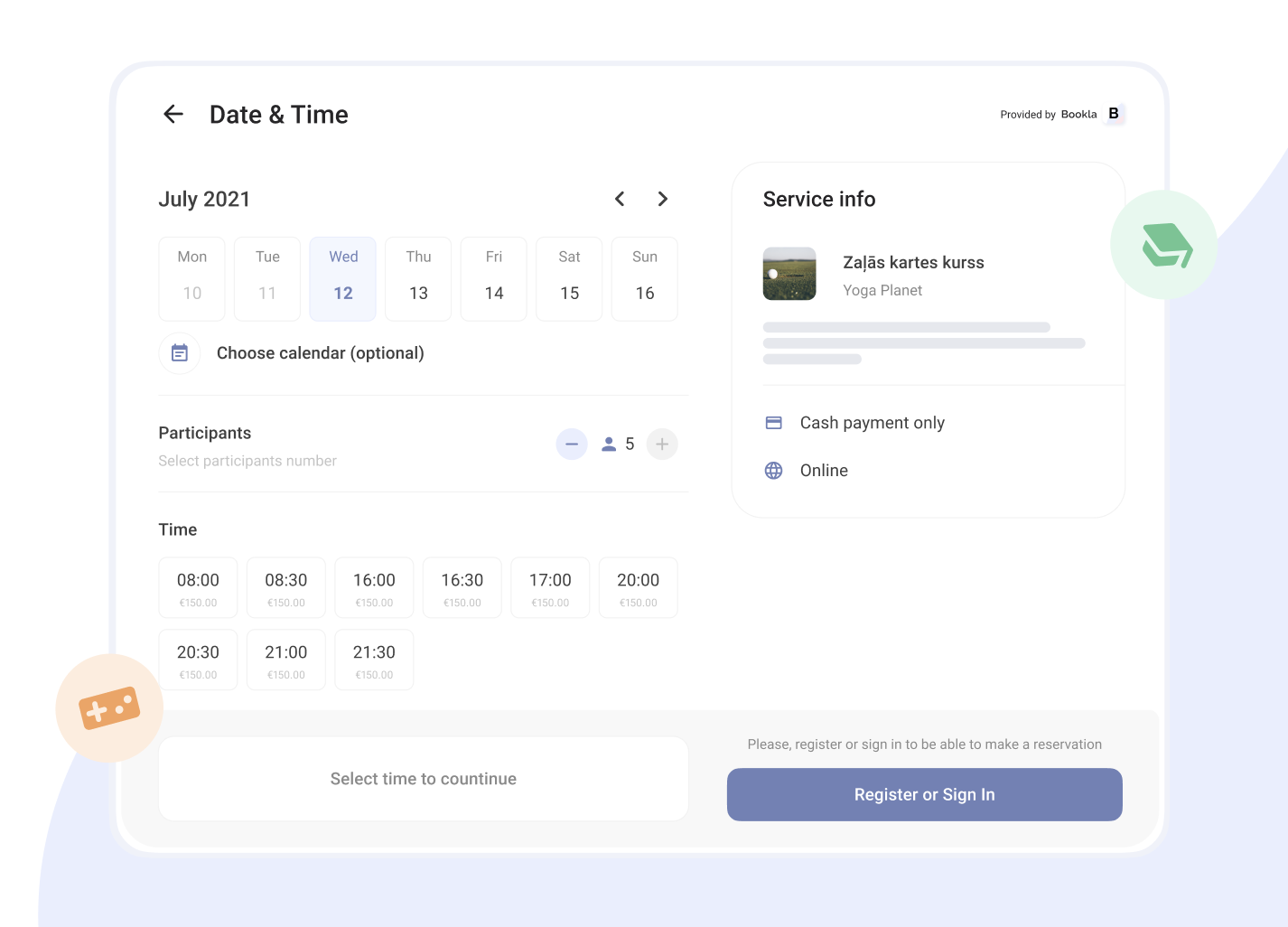The height and width of the screenshot is (927, 1288).
Task: Choose the 21:00 time slot
Action: click(x=286, y=660)
